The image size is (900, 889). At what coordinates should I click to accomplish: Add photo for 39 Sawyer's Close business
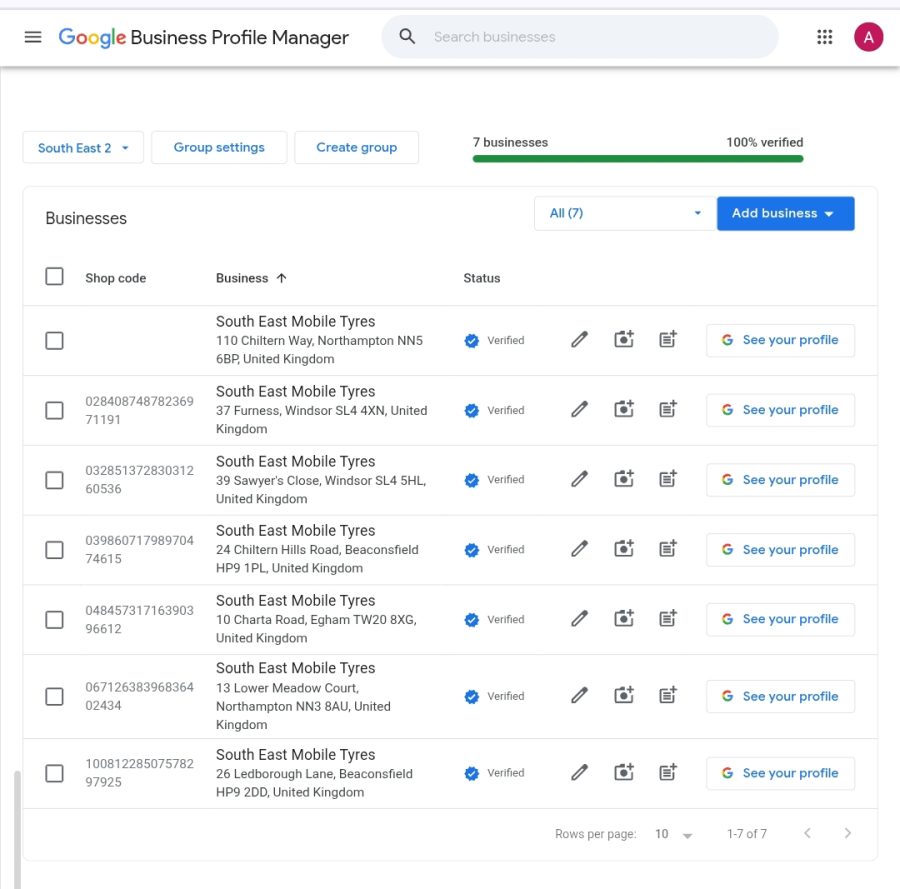(x=624, y=479)
